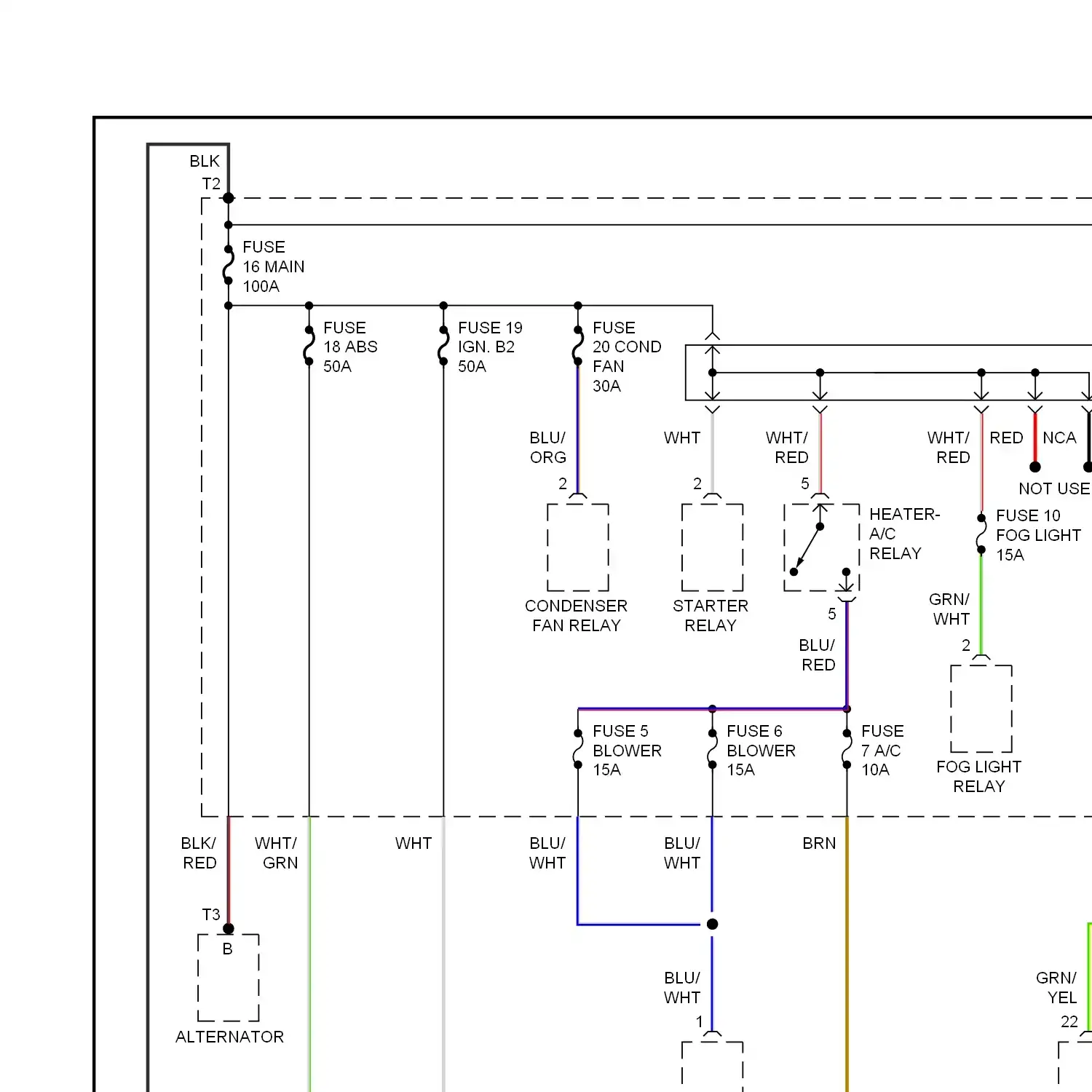Click the CONDENSER FAN RELAY label
The width and height of the screenshot is (1092, 1092).
[576, 615]
